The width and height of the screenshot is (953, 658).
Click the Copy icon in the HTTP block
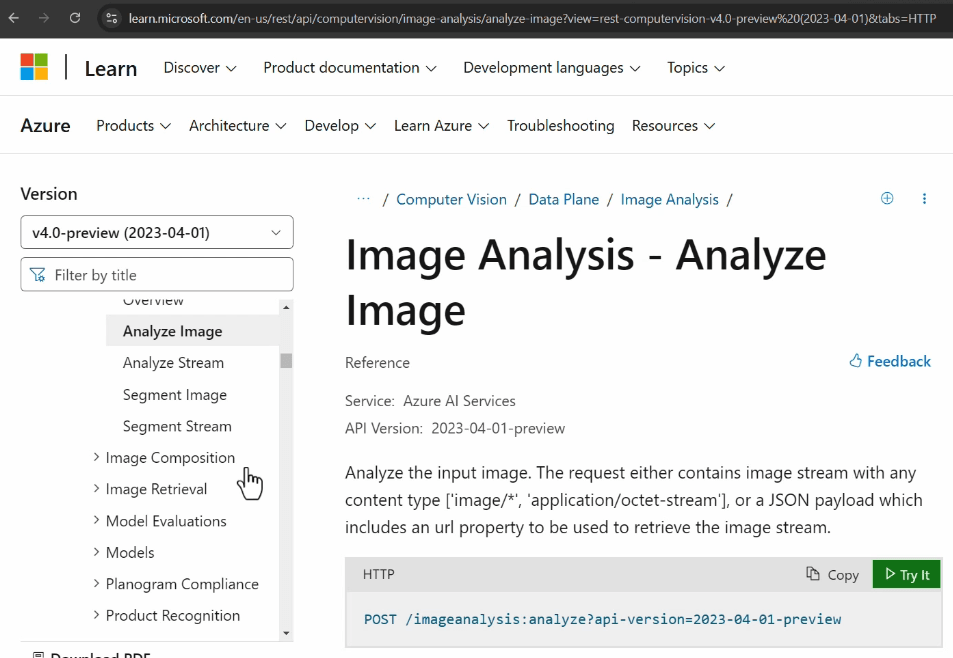coord(813,574)
